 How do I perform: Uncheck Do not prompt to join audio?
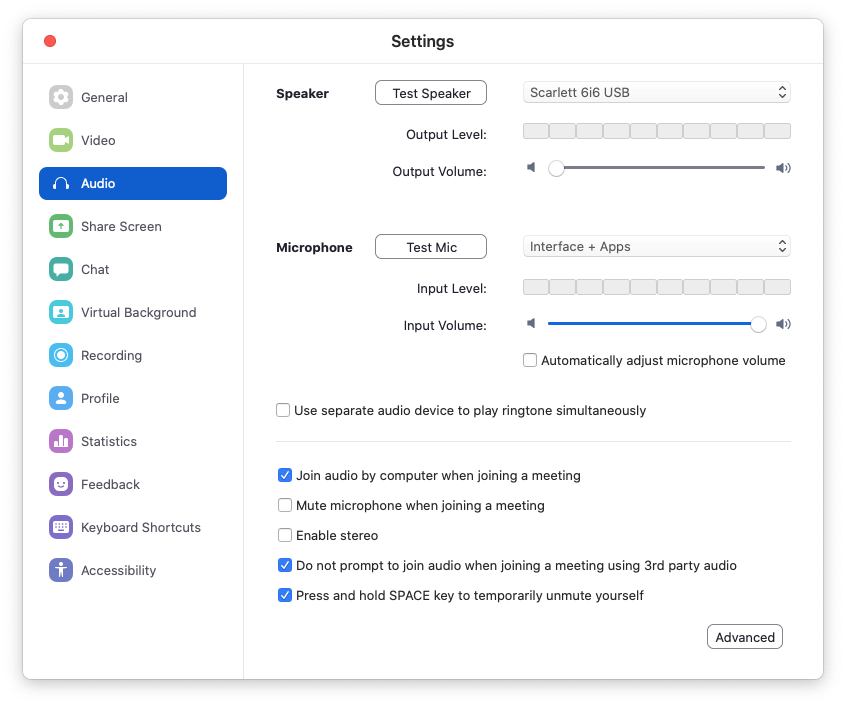click(285, 565)
